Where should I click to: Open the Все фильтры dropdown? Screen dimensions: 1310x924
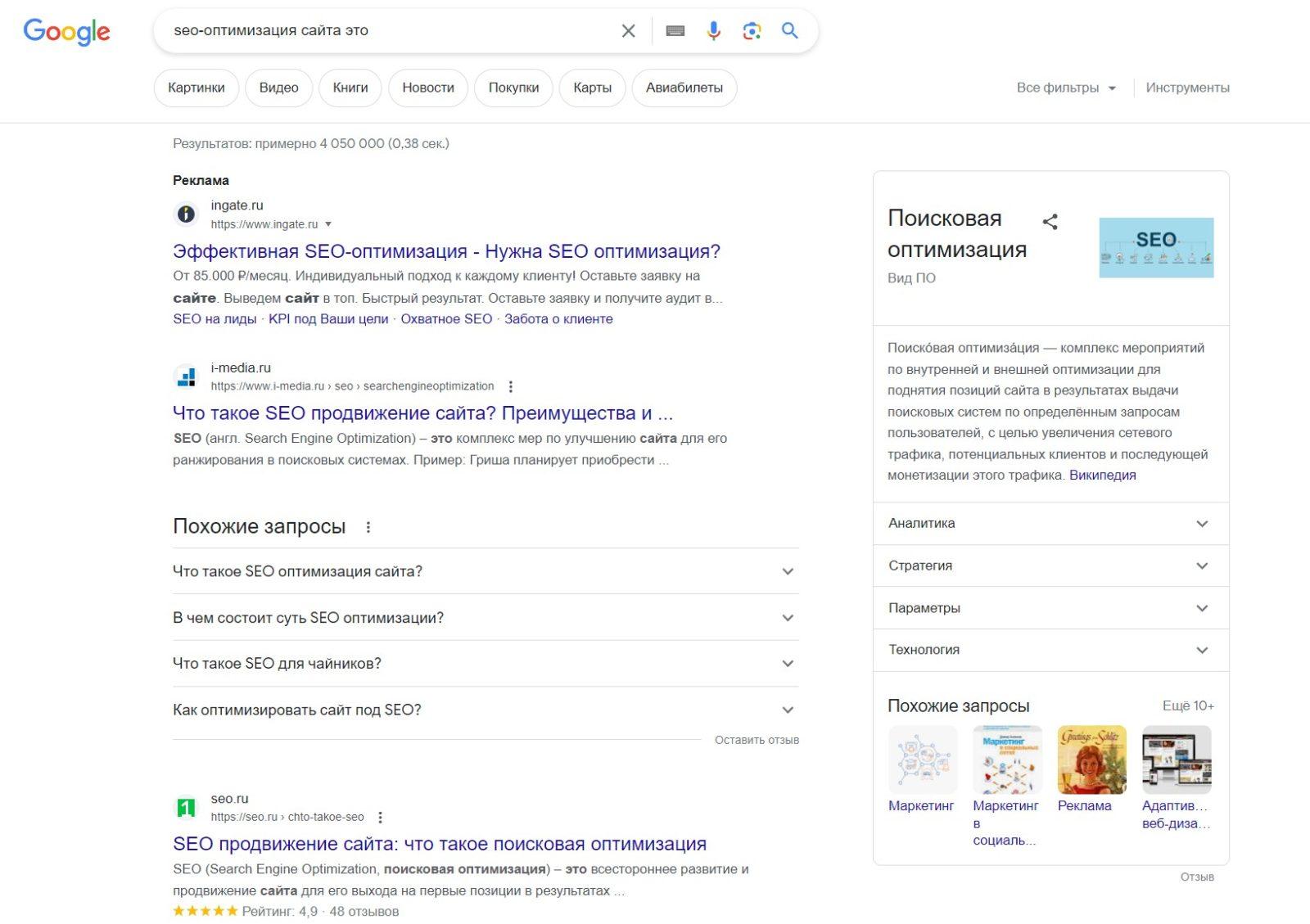point(1066,88)
